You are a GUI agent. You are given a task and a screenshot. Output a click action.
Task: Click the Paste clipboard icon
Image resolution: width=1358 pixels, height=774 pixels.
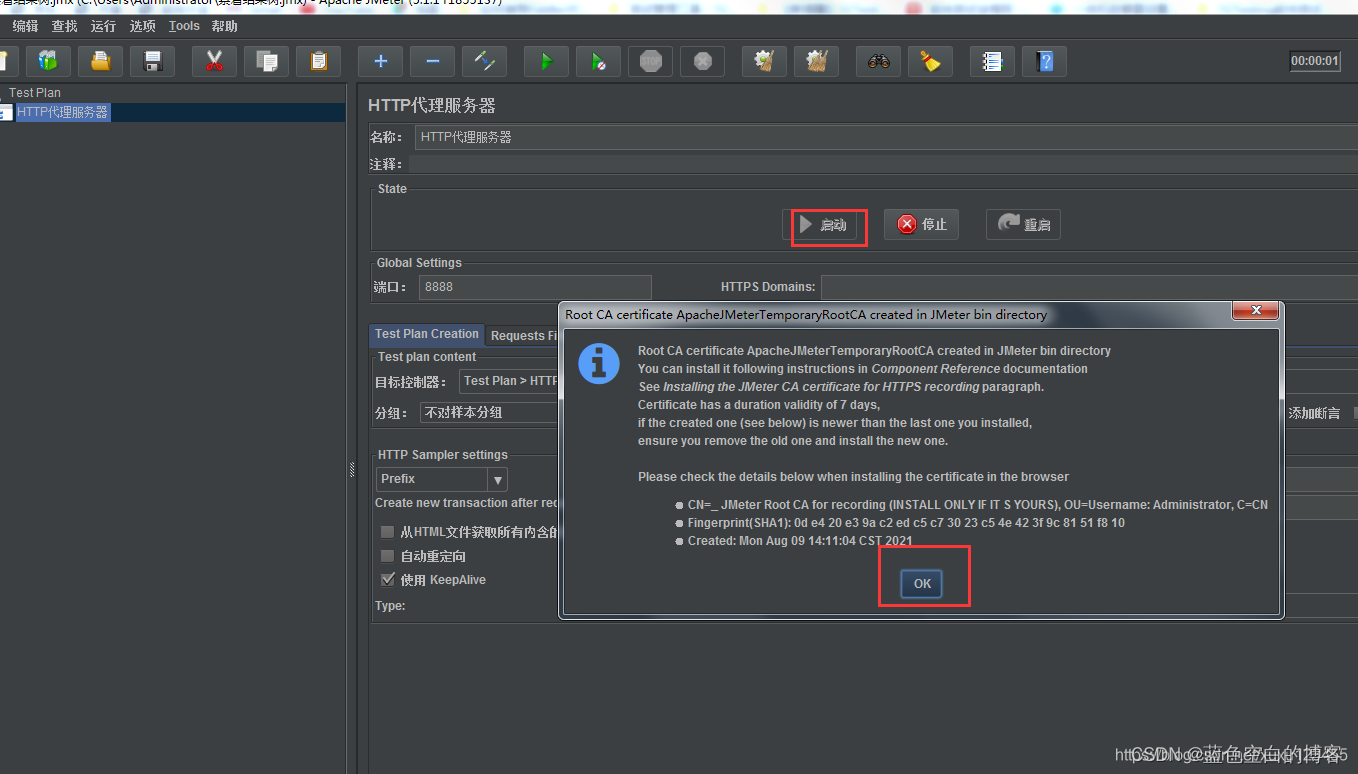(318, 61)
